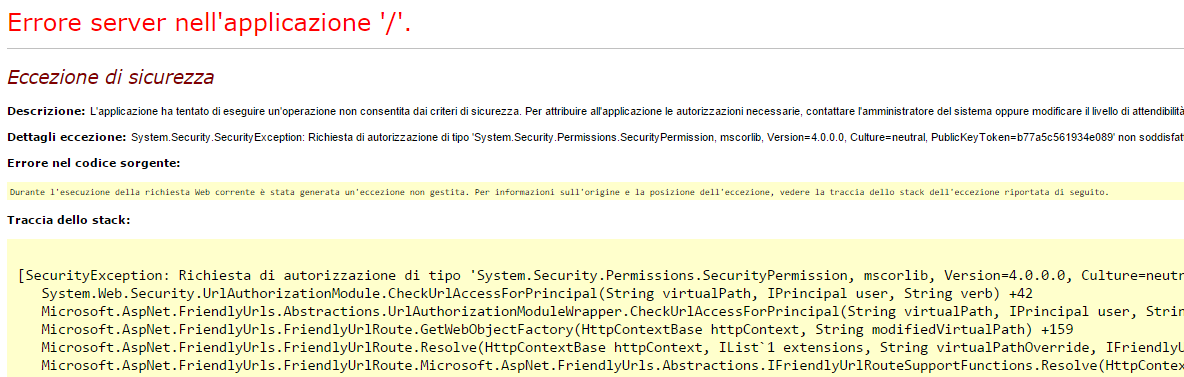Select the heading "Errore server nell'applicazione '/'."
The height and width of the screenshot is (377, 1184).
(209, 23)
